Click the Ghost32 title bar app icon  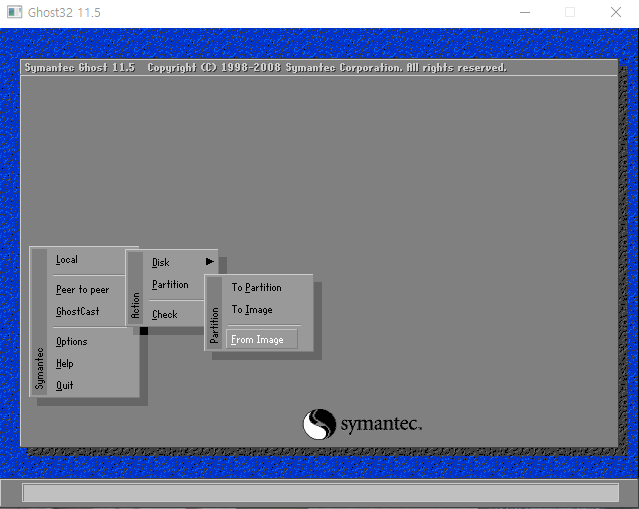14,12
